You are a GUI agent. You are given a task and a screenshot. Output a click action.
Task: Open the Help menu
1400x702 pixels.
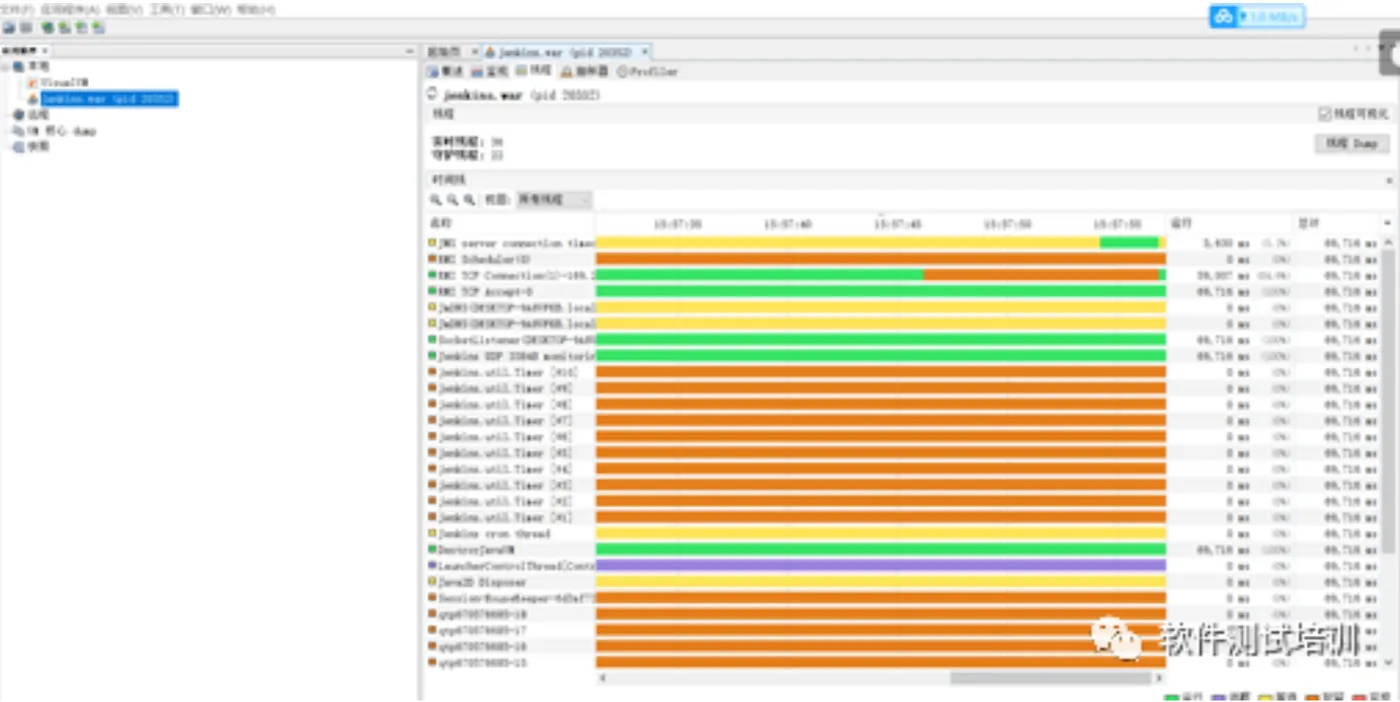click(255, 9)
